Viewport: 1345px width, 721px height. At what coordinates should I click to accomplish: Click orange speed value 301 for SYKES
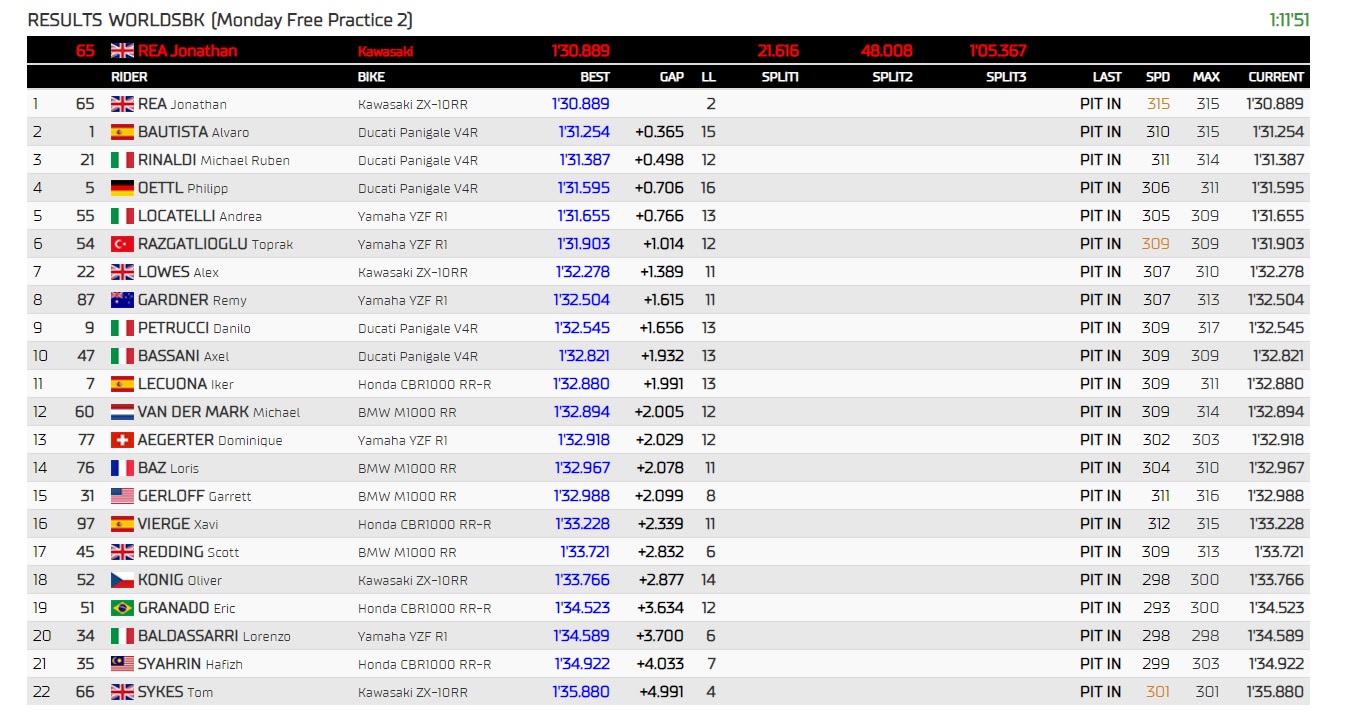[1158, 691]
